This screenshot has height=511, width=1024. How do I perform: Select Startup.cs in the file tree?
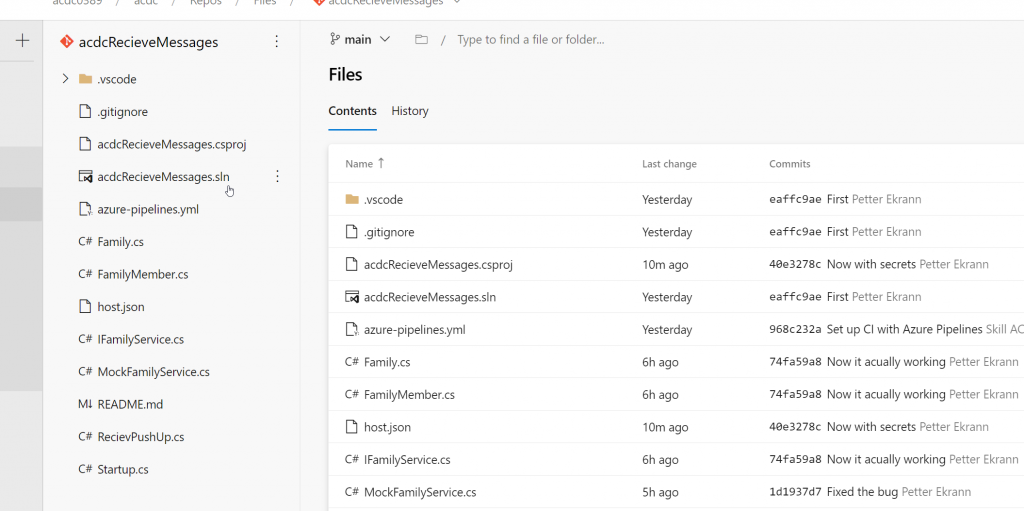pos(123,469)
